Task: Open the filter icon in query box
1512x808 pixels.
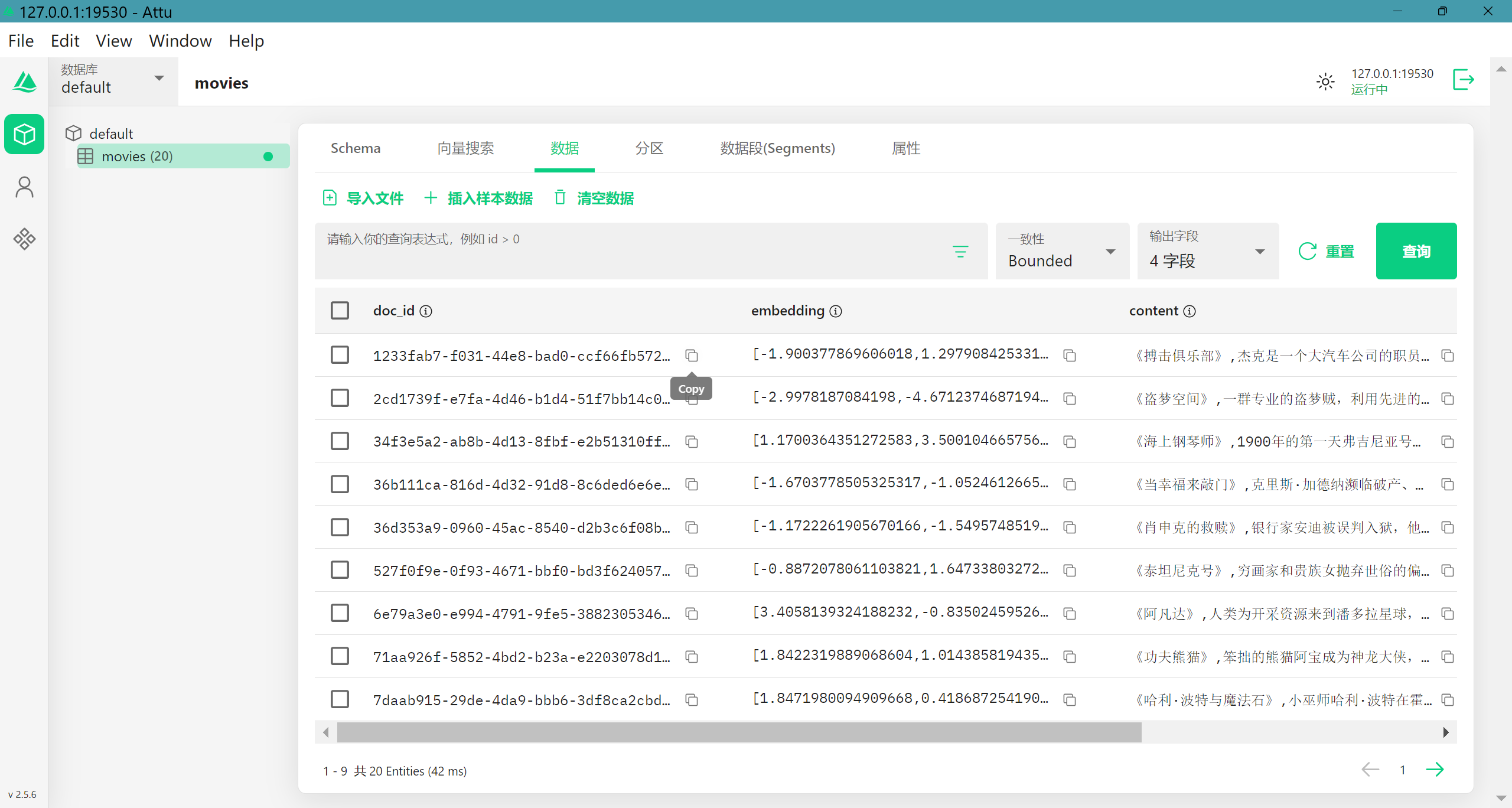Action: [x=960, y=252]
